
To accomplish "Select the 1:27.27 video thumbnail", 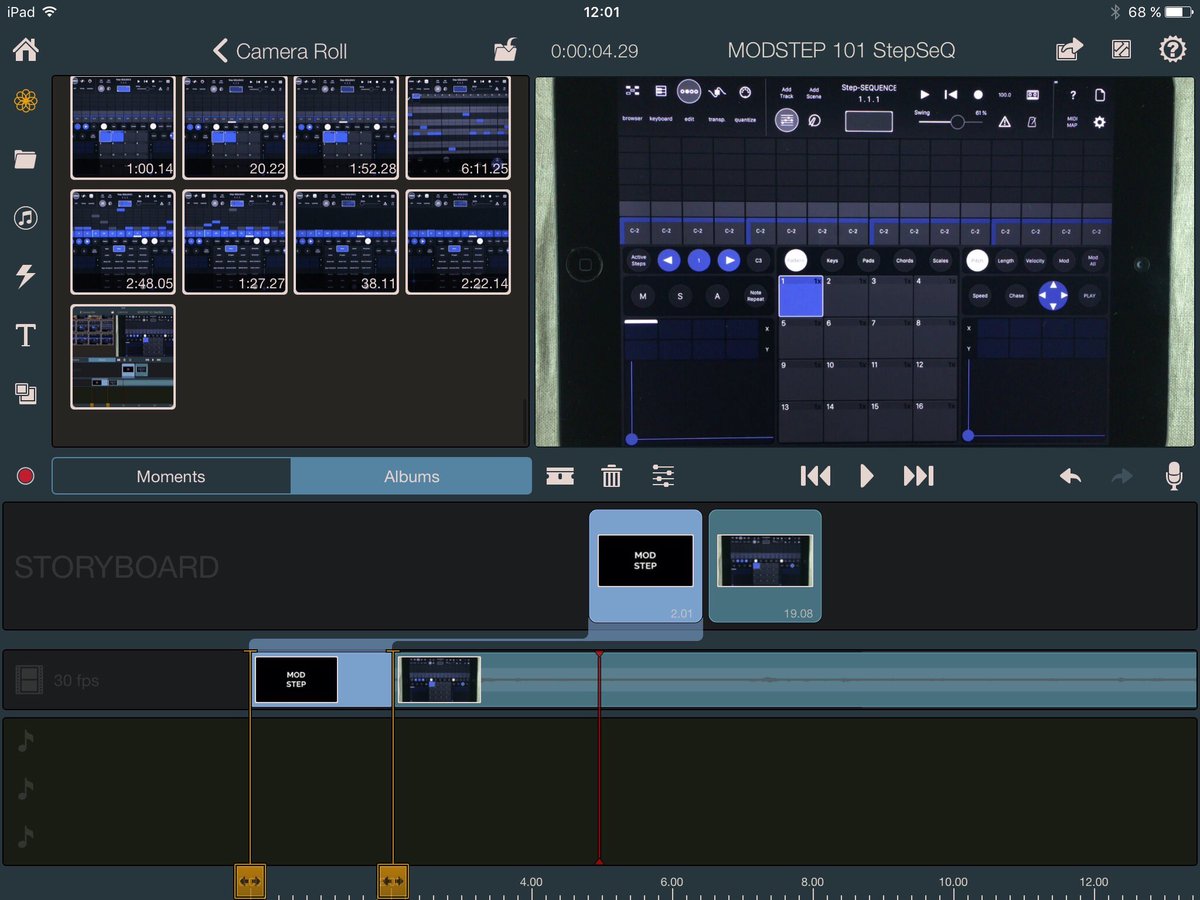I will [x=235, y=242].
